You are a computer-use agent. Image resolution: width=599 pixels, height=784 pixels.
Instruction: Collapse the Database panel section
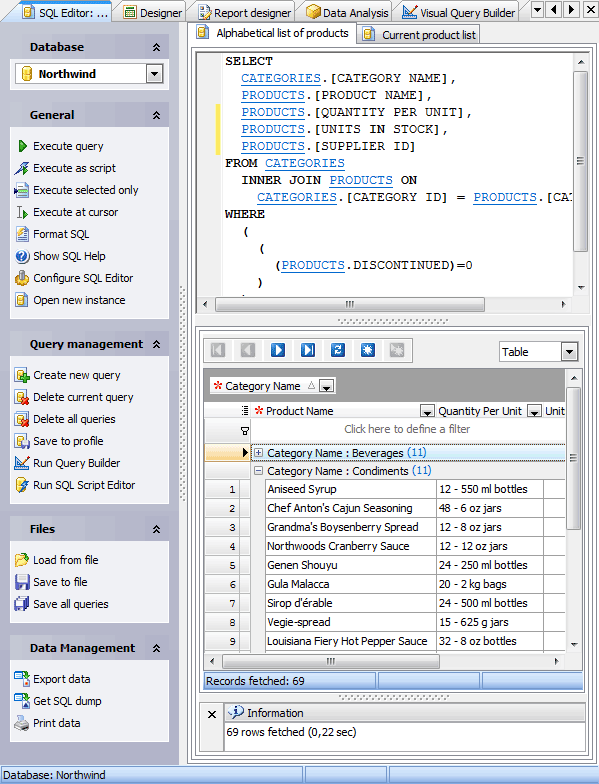(x=156, y=47)
